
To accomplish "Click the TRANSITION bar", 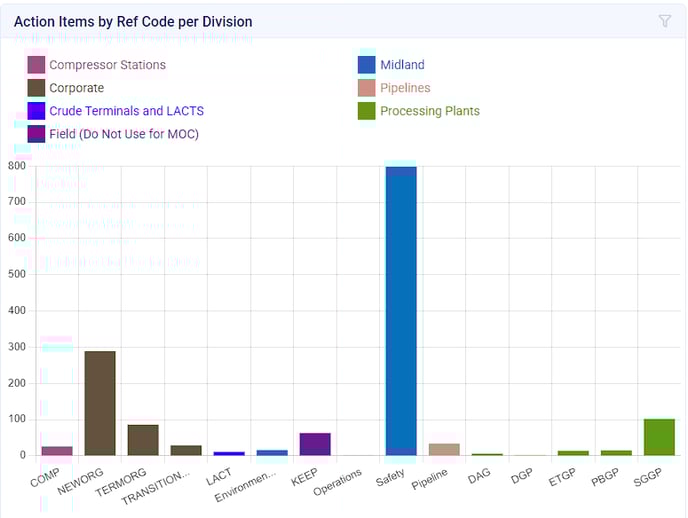I will click(x=186, y=450).
